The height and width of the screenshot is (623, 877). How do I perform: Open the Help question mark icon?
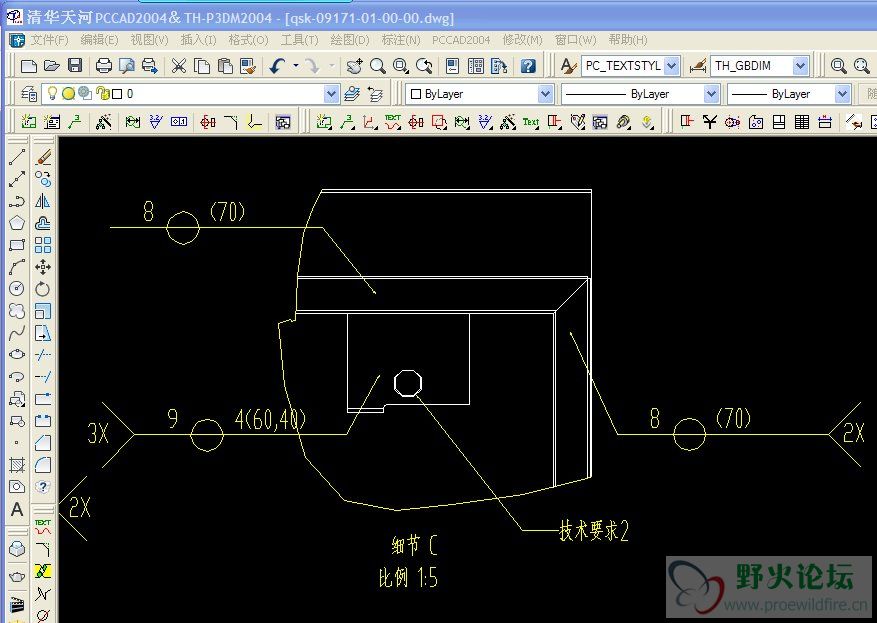coord(528,66)
